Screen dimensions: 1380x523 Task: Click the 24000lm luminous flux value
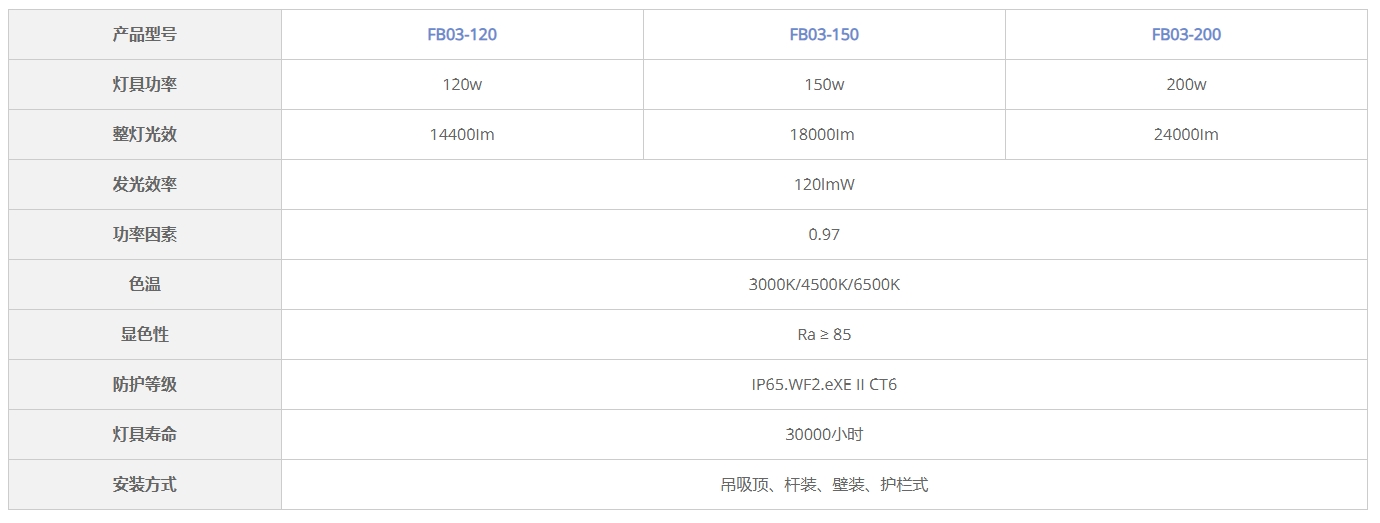[x=1186, y=135]
